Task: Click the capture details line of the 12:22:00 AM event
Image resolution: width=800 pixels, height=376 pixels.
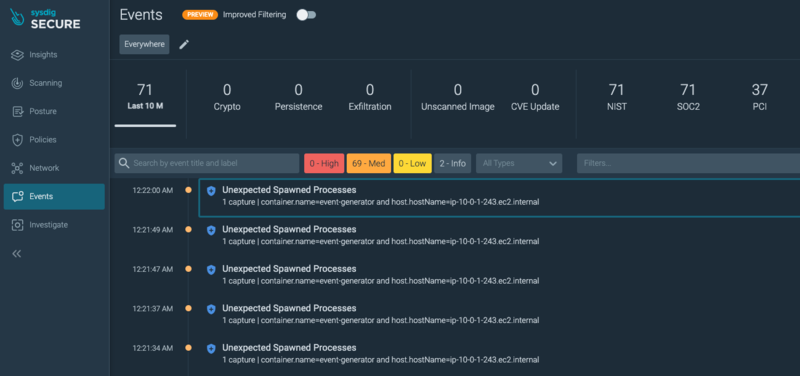Action: (x=381, y=202)
